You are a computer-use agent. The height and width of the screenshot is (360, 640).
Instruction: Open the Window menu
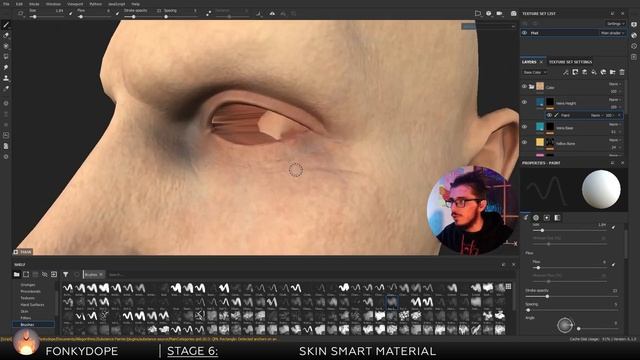pyautogui.click(x=53, y=4)
